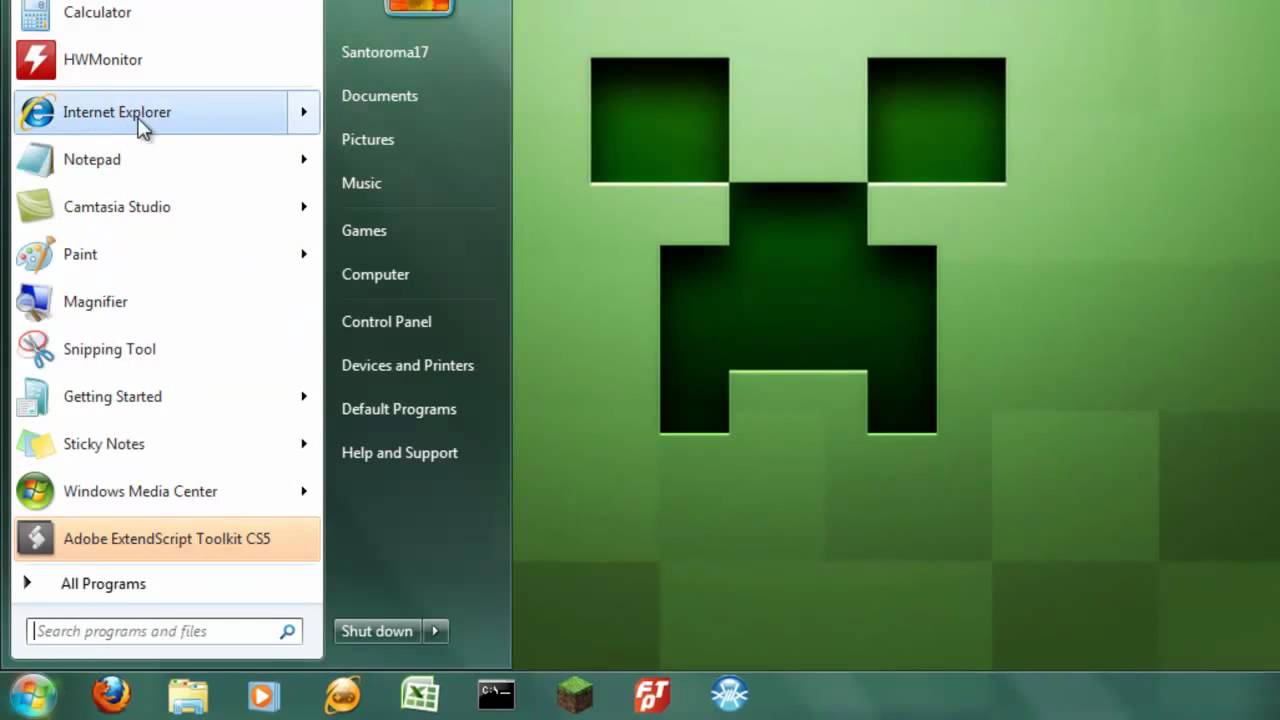
Task: Select the Snipping Tool label
Action: point(109,349)
